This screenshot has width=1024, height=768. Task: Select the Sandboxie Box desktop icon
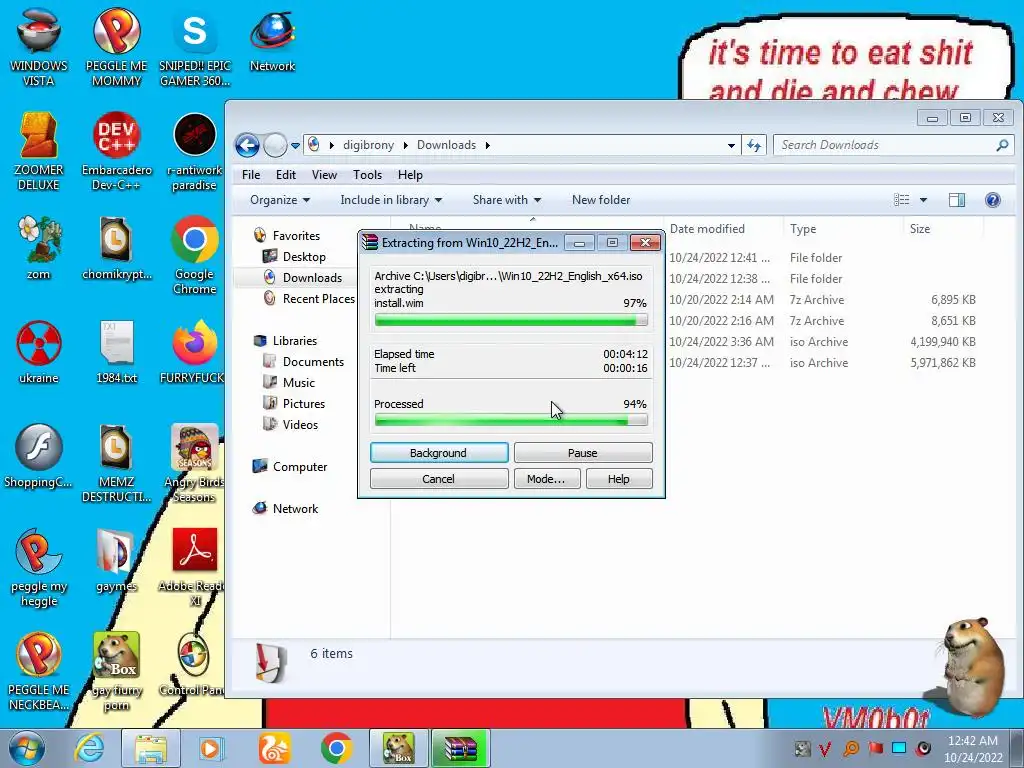tap(116, 671)
